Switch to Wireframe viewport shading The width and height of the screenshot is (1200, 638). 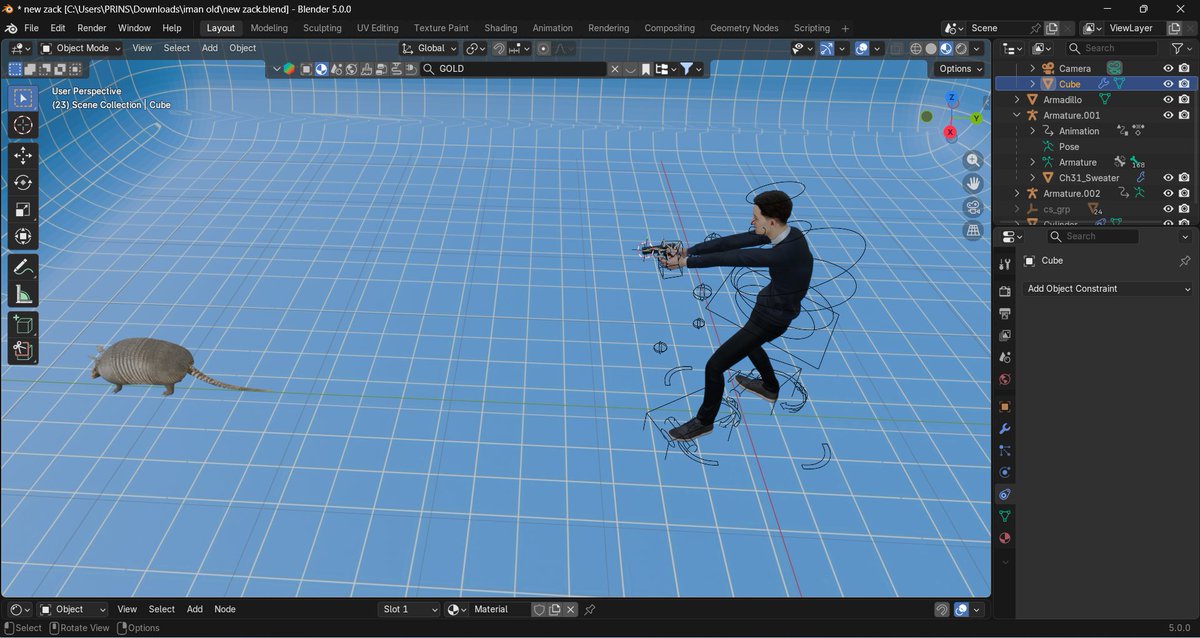[x=916, y=48]
